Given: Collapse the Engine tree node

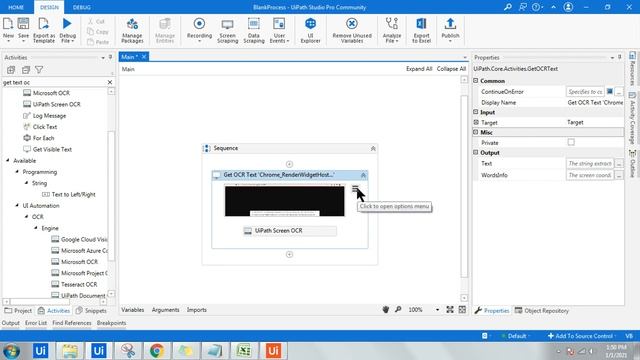Looking at the screenshot, I should tap(36, 228).
